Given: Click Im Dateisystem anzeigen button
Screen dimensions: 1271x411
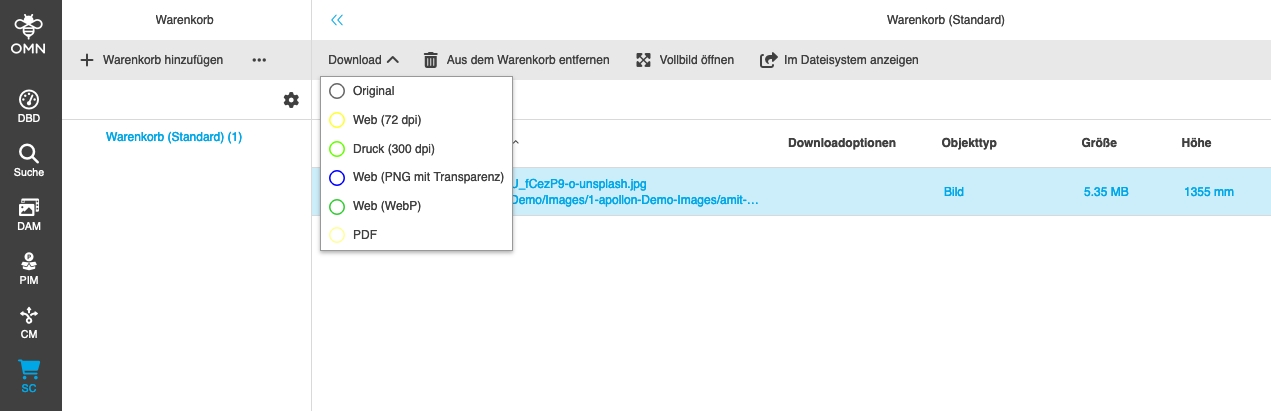Looking at the screenshot, I should point(839,60).
